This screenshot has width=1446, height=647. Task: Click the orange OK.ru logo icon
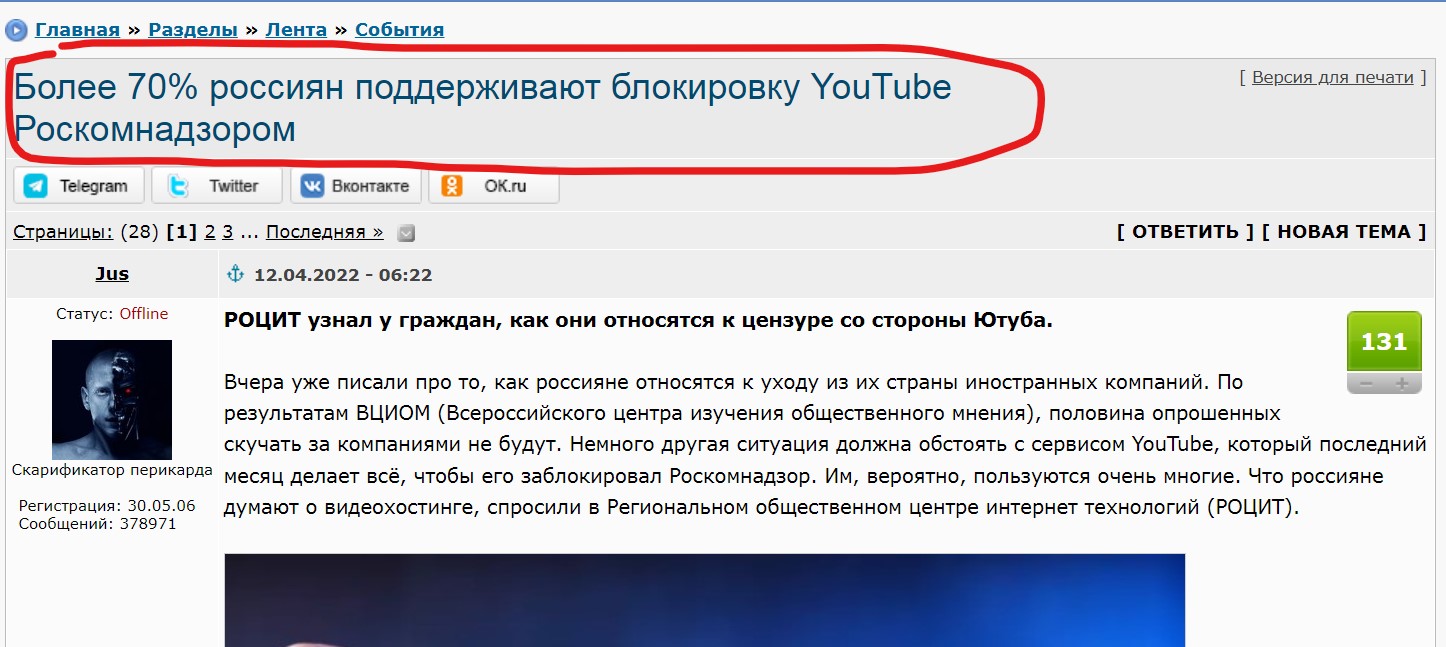452,186
